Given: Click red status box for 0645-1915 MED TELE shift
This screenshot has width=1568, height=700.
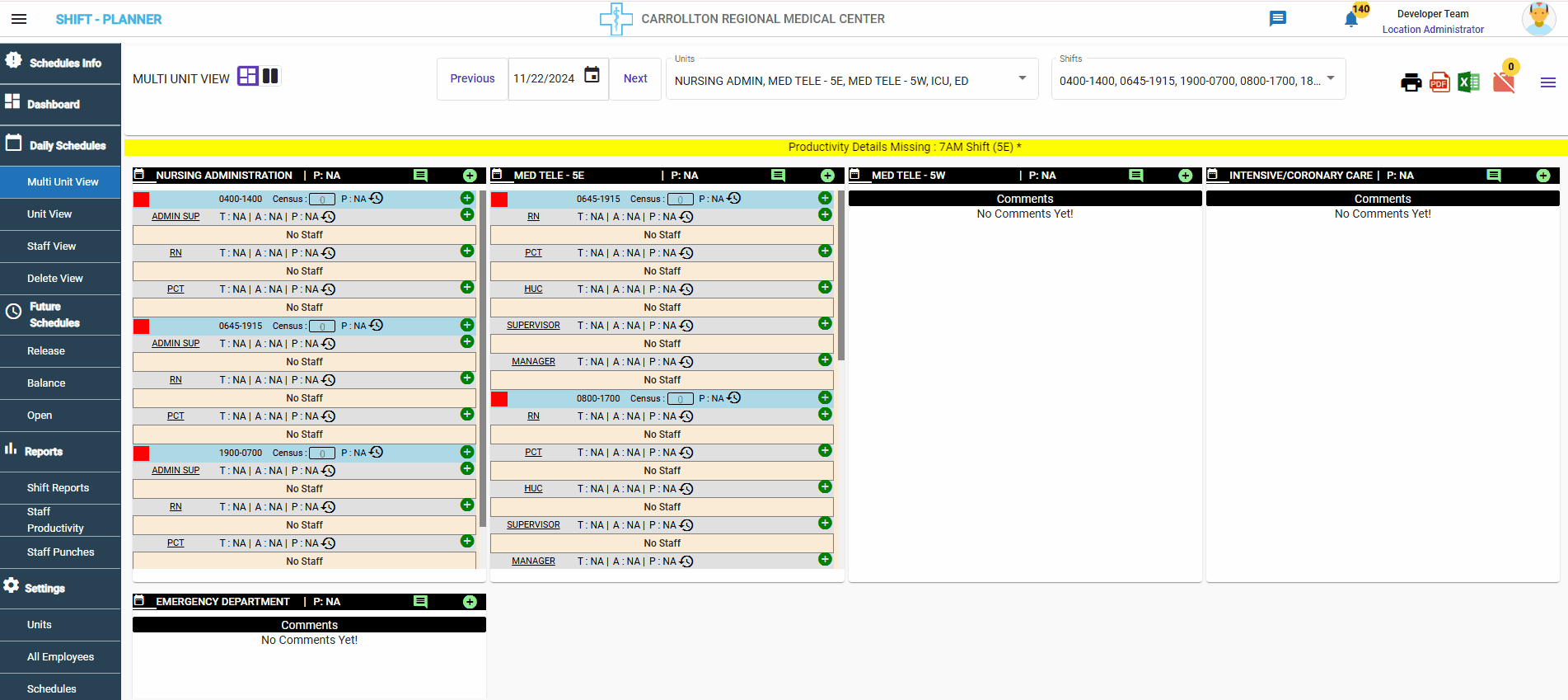Looking at the screenshot, I should pos(499,200).
